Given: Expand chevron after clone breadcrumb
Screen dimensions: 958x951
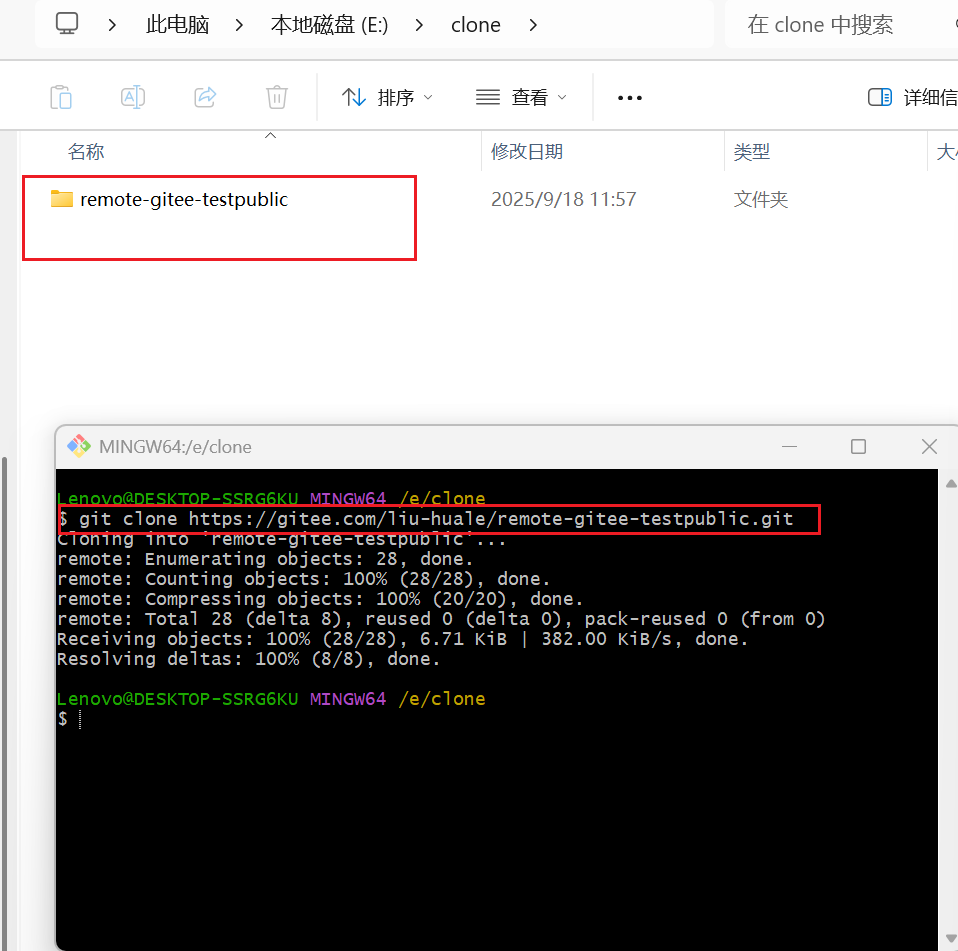Looking at the screenshot, I should click(533, 25).
